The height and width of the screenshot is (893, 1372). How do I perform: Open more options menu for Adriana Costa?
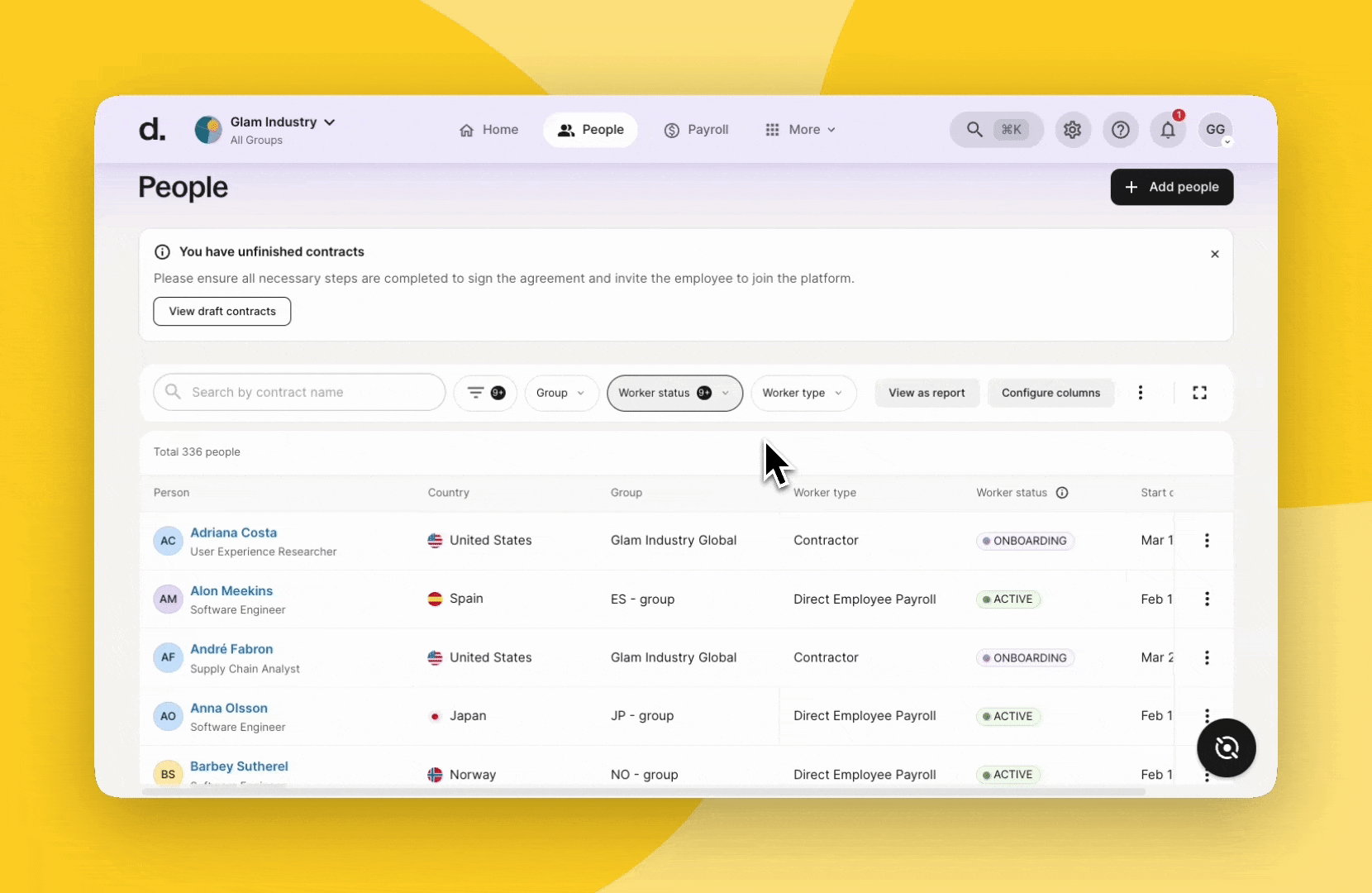click(x=1207, y=541)
